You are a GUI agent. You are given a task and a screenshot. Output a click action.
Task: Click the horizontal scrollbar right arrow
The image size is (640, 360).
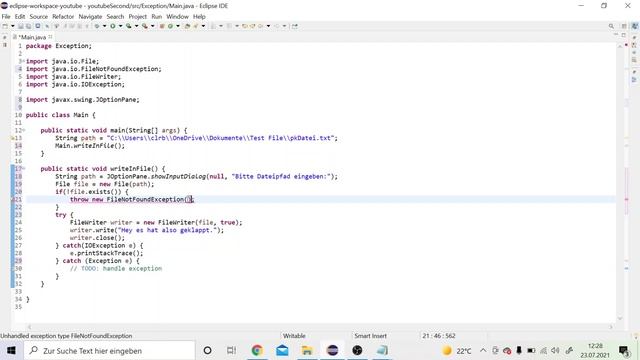pyautogui.click(x=611, y=327)
